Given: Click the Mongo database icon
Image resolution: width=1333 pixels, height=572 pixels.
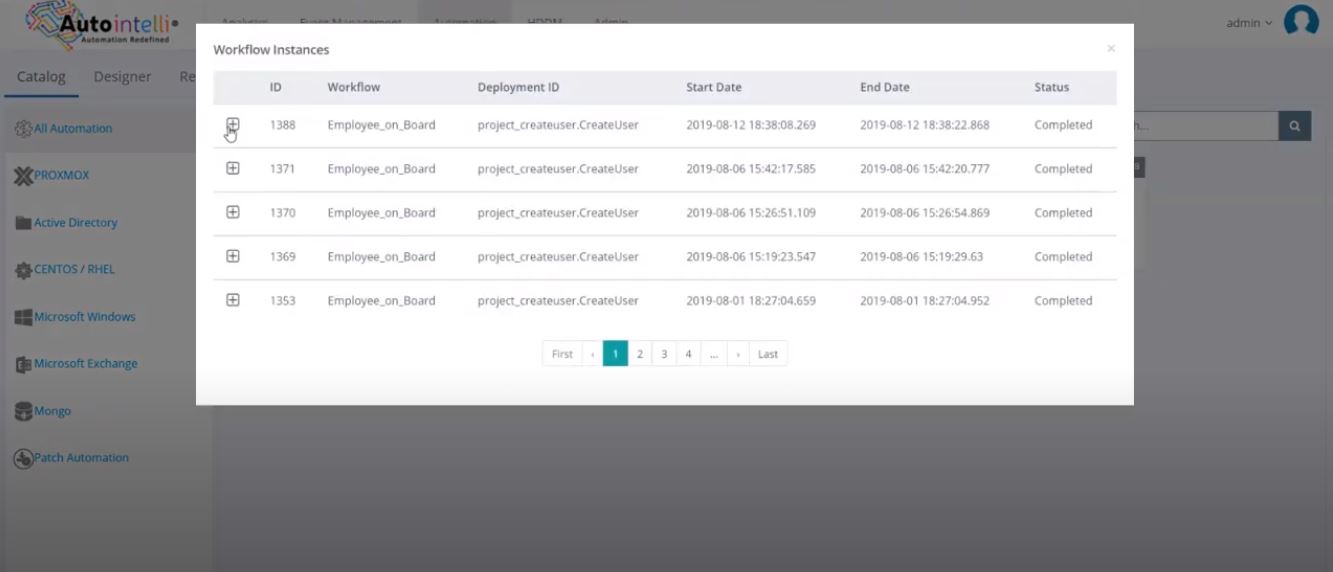Looking at the screenshot, I should click(23, 411).
